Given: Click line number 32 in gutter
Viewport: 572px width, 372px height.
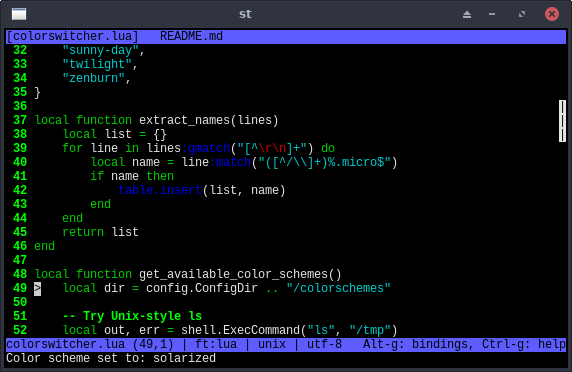Looking at the screenshot, I should coord(20,50).
